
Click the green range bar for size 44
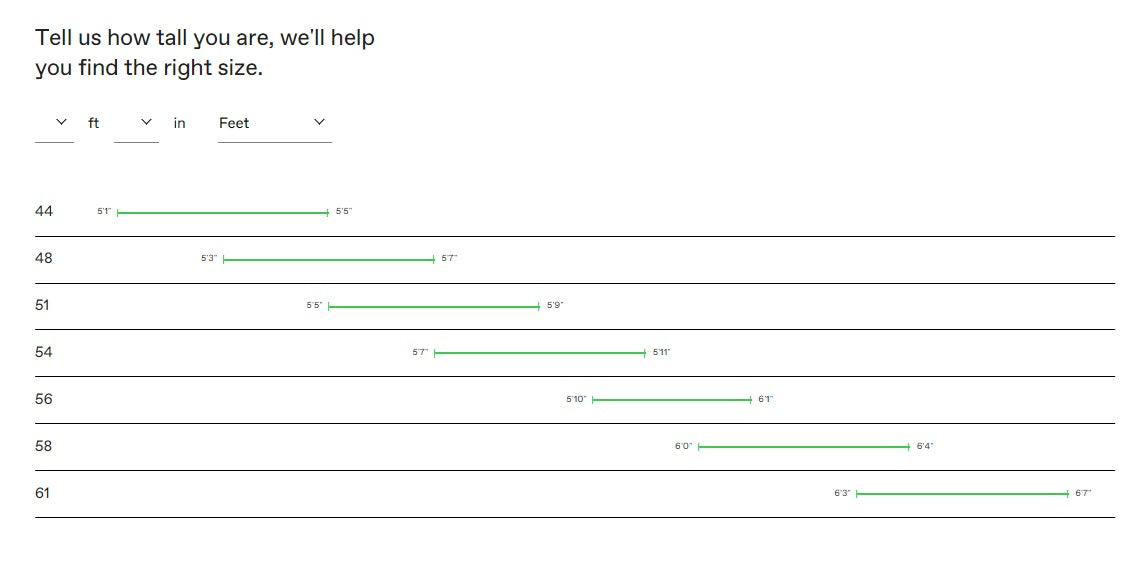(x=222, y=213)
